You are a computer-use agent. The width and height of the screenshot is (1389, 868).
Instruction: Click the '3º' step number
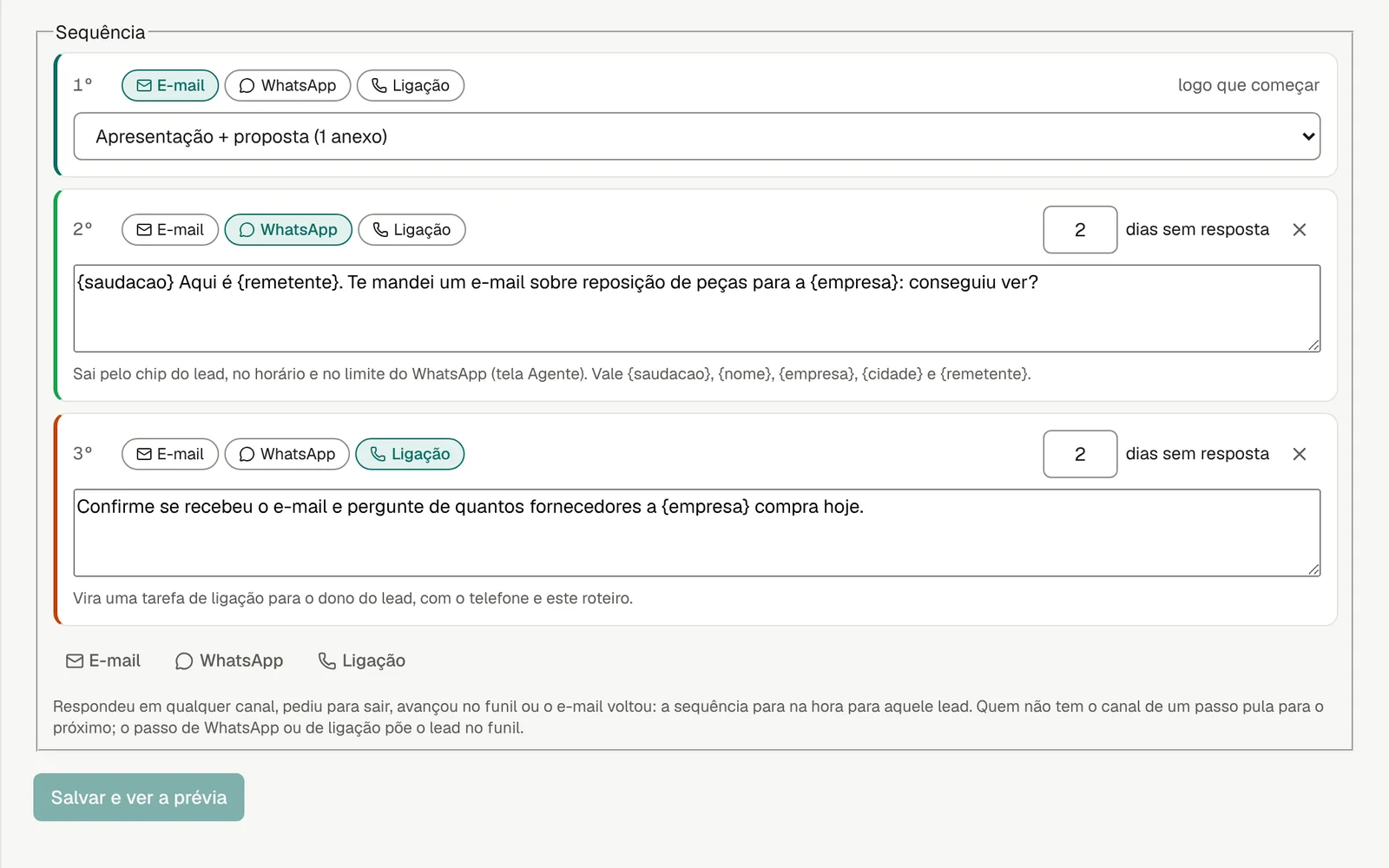click(82, 453)
